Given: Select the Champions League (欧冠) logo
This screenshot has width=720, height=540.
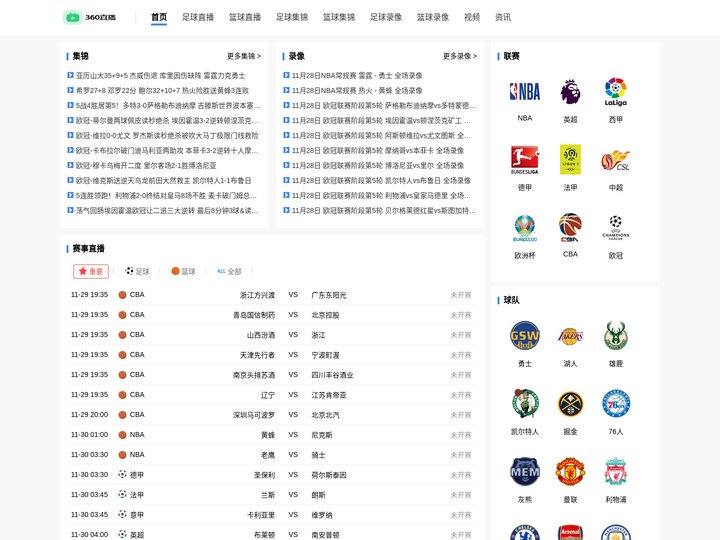Looking at the screenshot, I should click(x=615, y=228).
